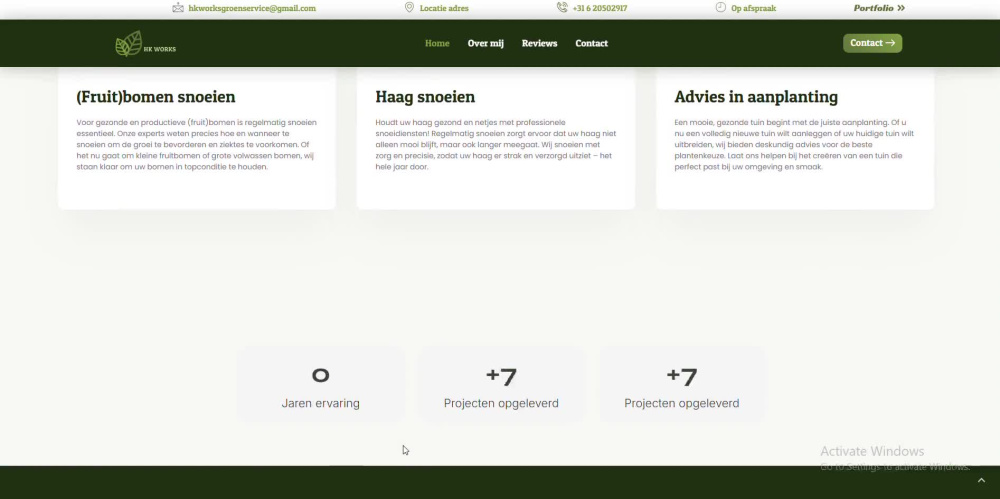Image resolution: width=1000 pixels, height=499 pixels.
Task: Click the green Contact arrow button
Action: coord(872,43)
